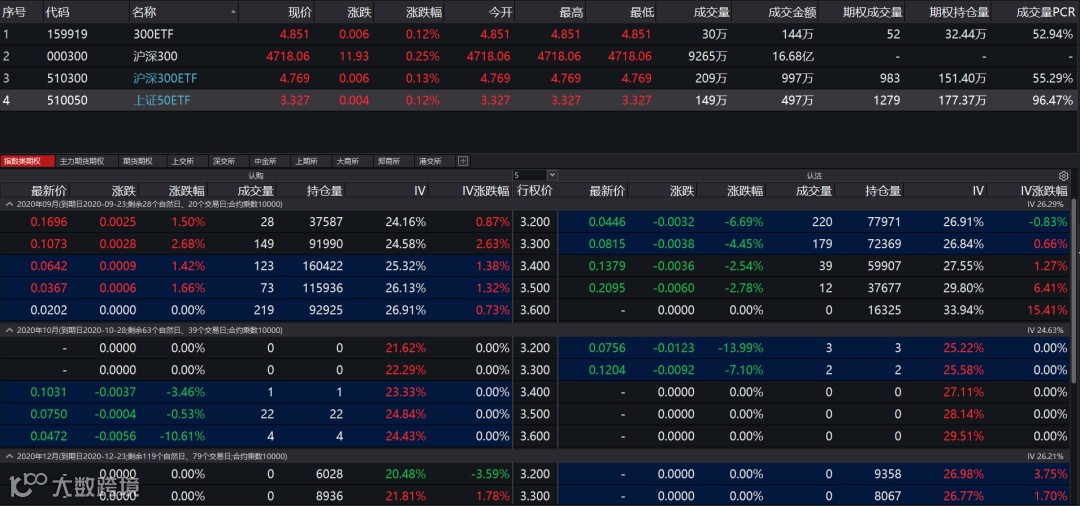The image size is (1080, 506).
Task: Open the 上期所 tab
Action: coord(306,161)
